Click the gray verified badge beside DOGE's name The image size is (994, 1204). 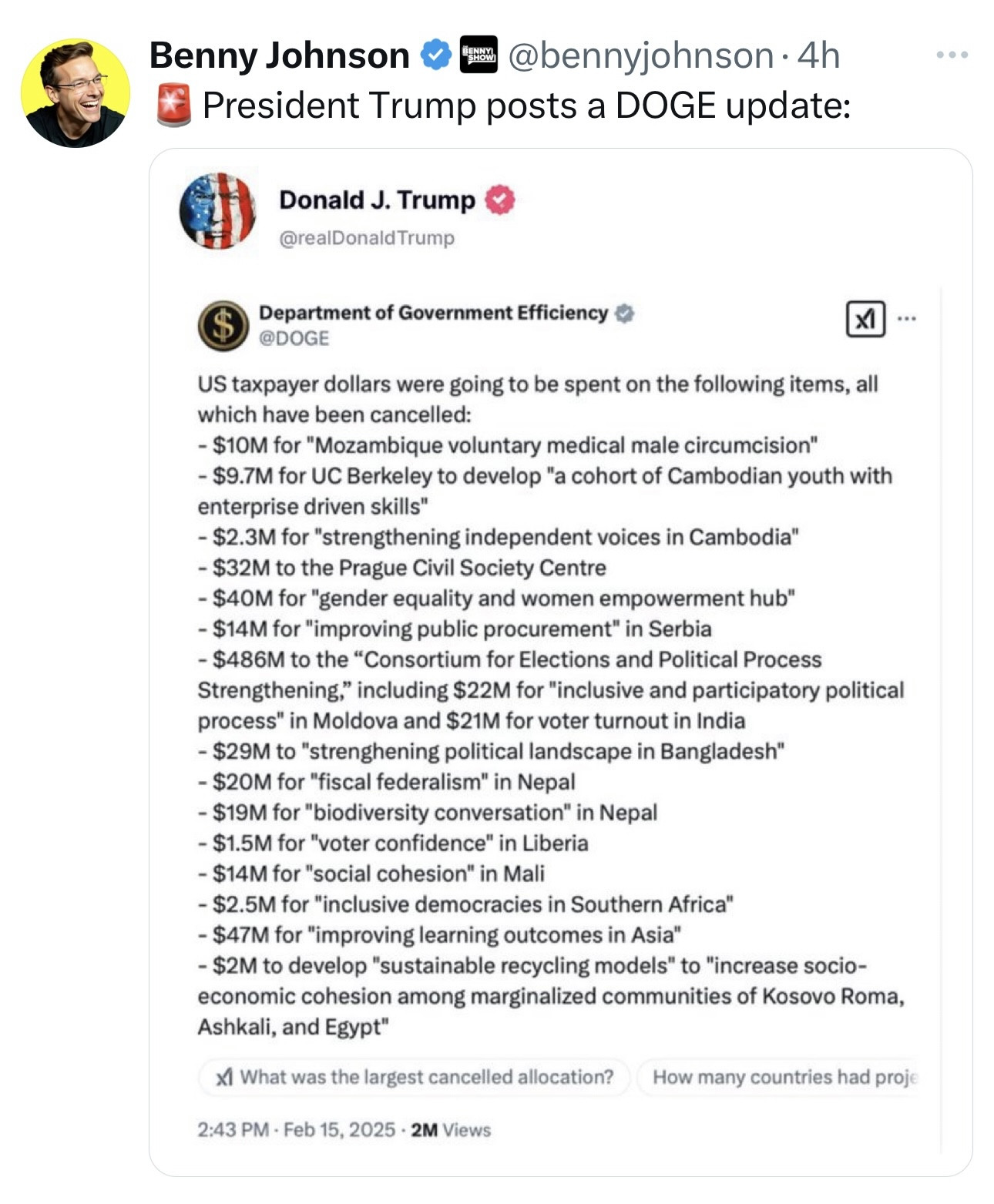[624, 314]
